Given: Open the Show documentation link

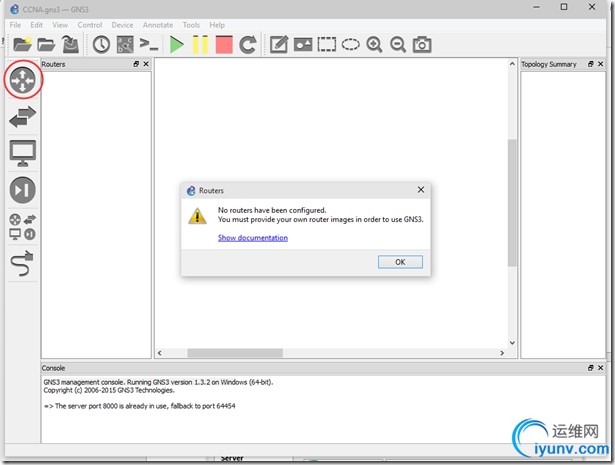Looking at the screenshot, I should coord(253,238).
